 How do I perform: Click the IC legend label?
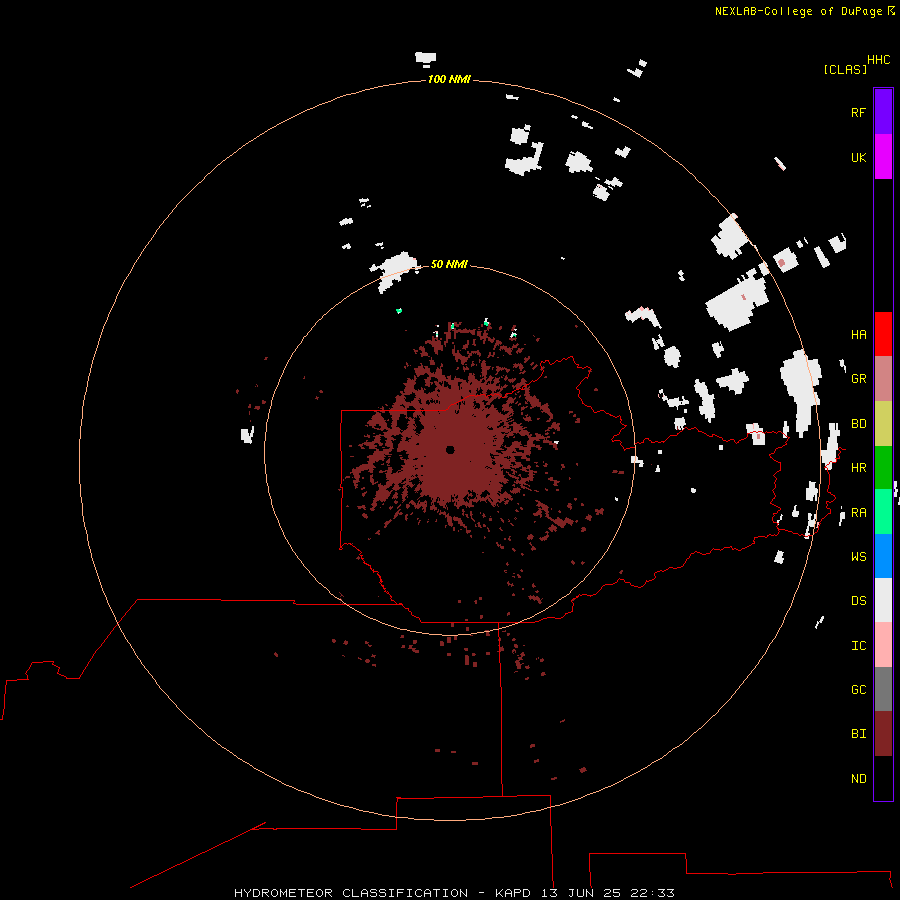858,645
